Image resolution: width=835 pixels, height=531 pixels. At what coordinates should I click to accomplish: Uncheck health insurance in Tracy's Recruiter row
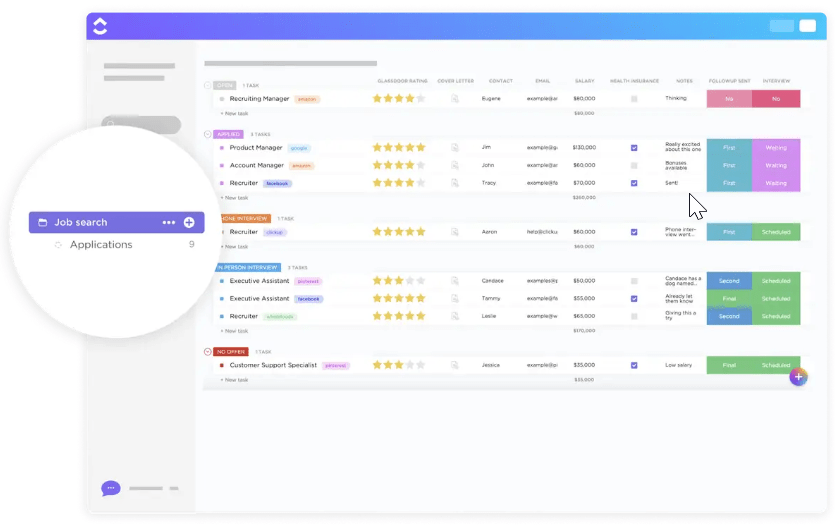[x=634, y=183]
